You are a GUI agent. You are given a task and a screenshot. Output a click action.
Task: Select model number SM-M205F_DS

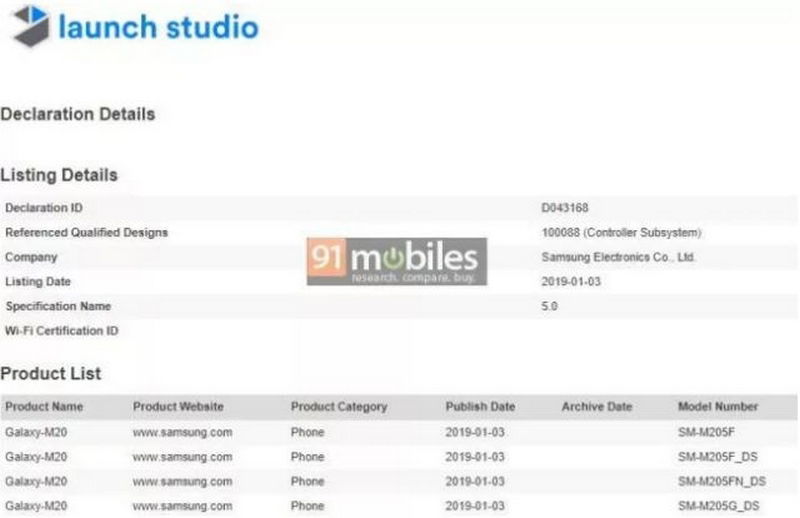click(x=718, y=457)
